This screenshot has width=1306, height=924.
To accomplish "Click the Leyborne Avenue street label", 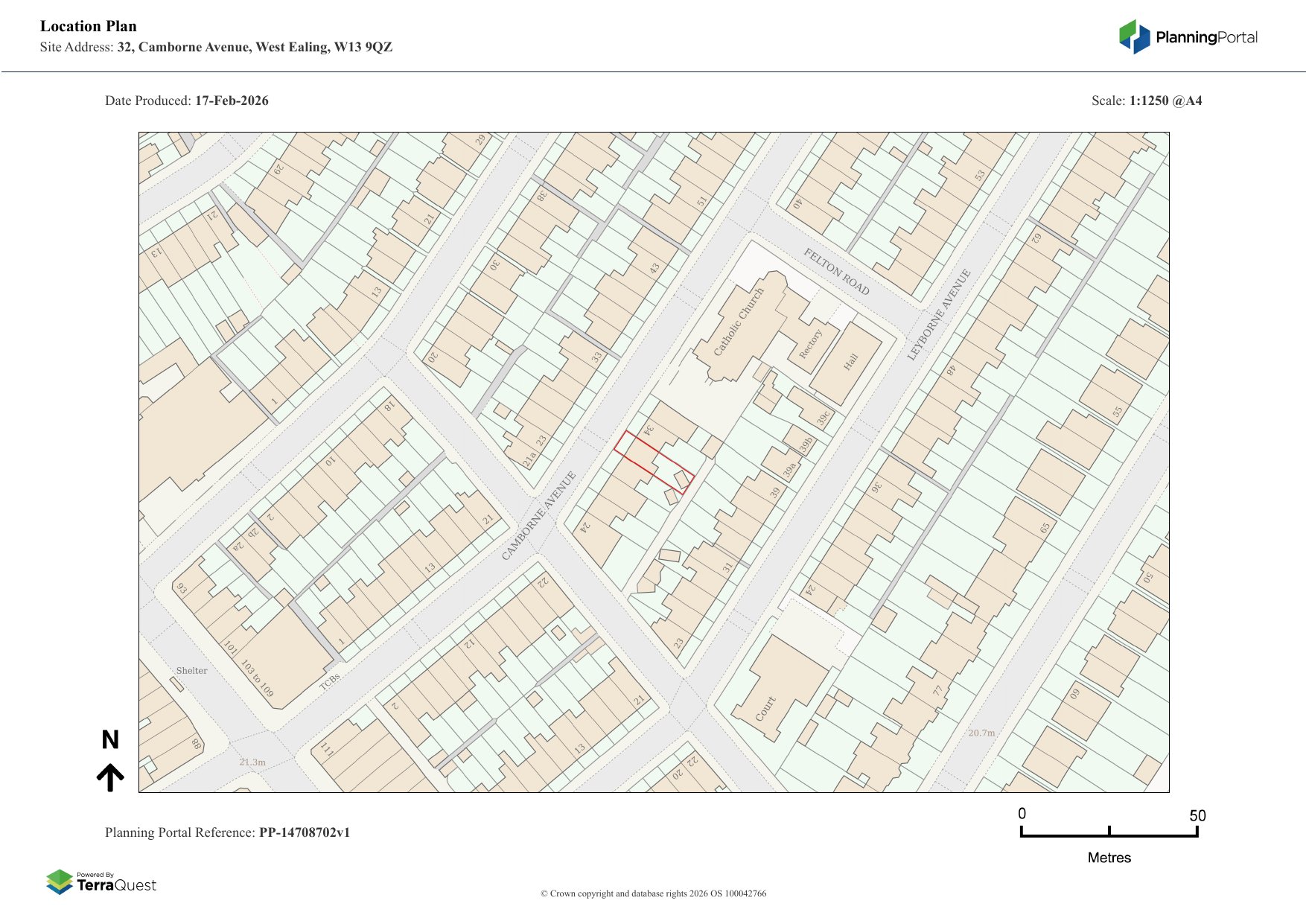I will coord(939,314).
